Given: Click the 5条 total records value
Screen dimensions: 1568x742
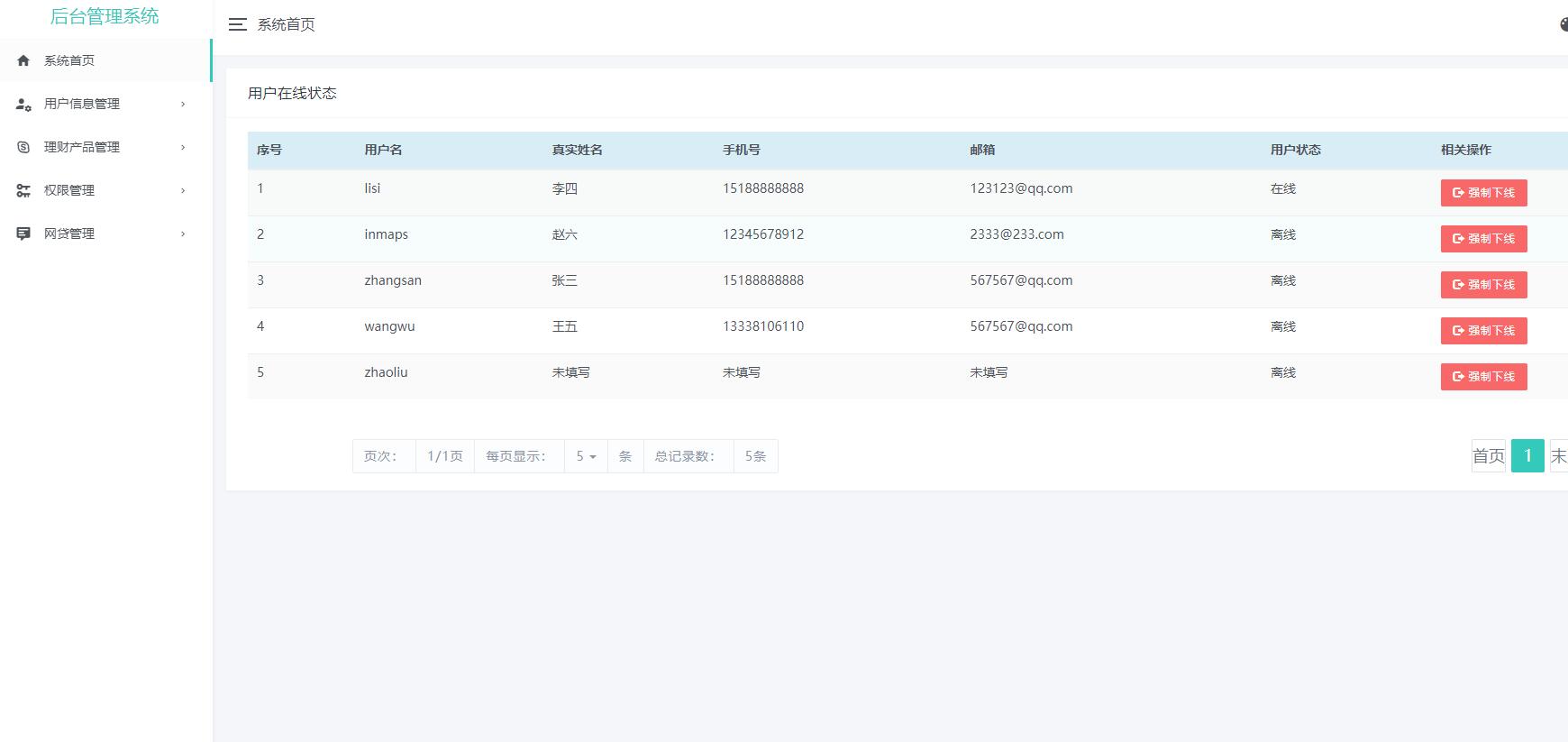Looking at the screenshot, I should (755, 456).
